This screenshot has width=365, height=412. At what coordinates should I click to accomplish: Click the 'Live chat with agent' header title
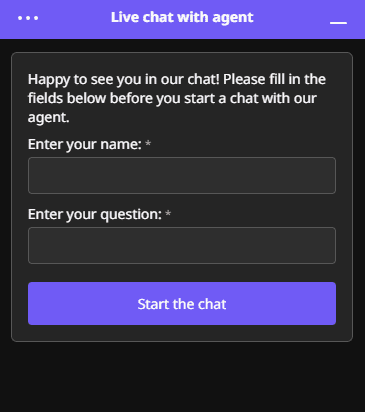coord(182,17)
